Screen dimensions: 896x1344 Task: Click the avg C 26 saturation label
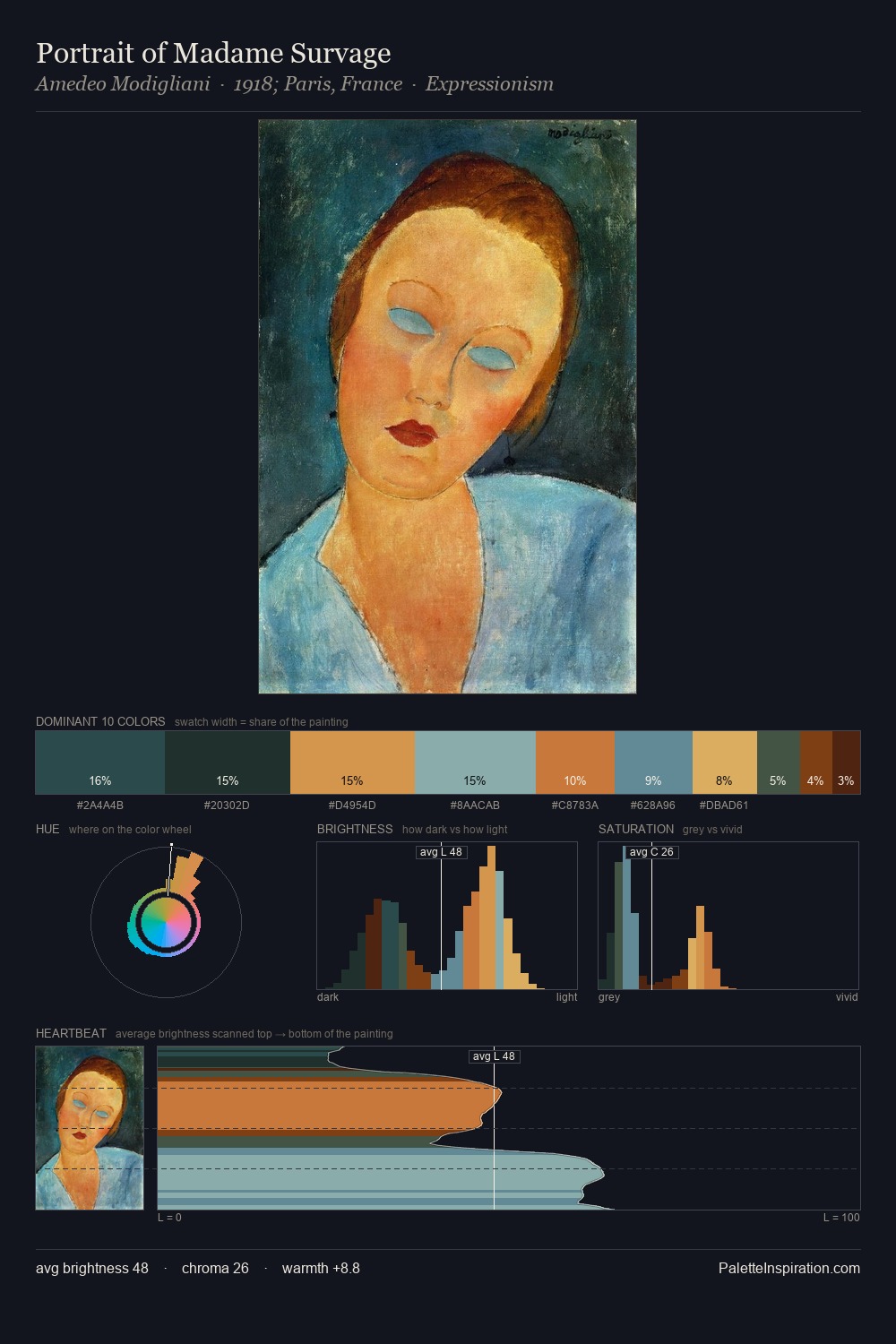click(x=651, y=852)
